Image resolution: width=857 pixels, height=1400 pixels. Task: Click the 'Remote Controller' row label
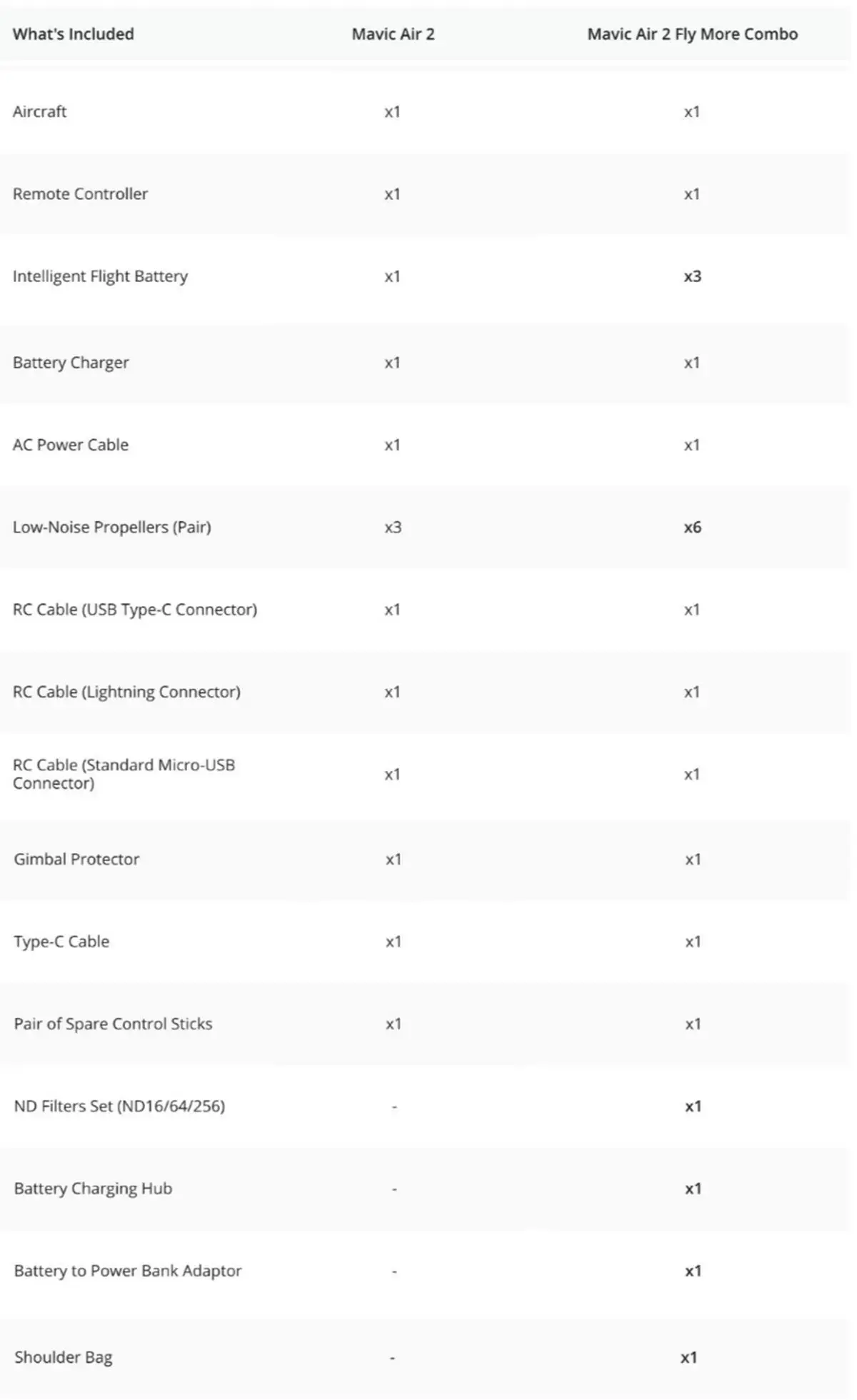coord(80,193)
